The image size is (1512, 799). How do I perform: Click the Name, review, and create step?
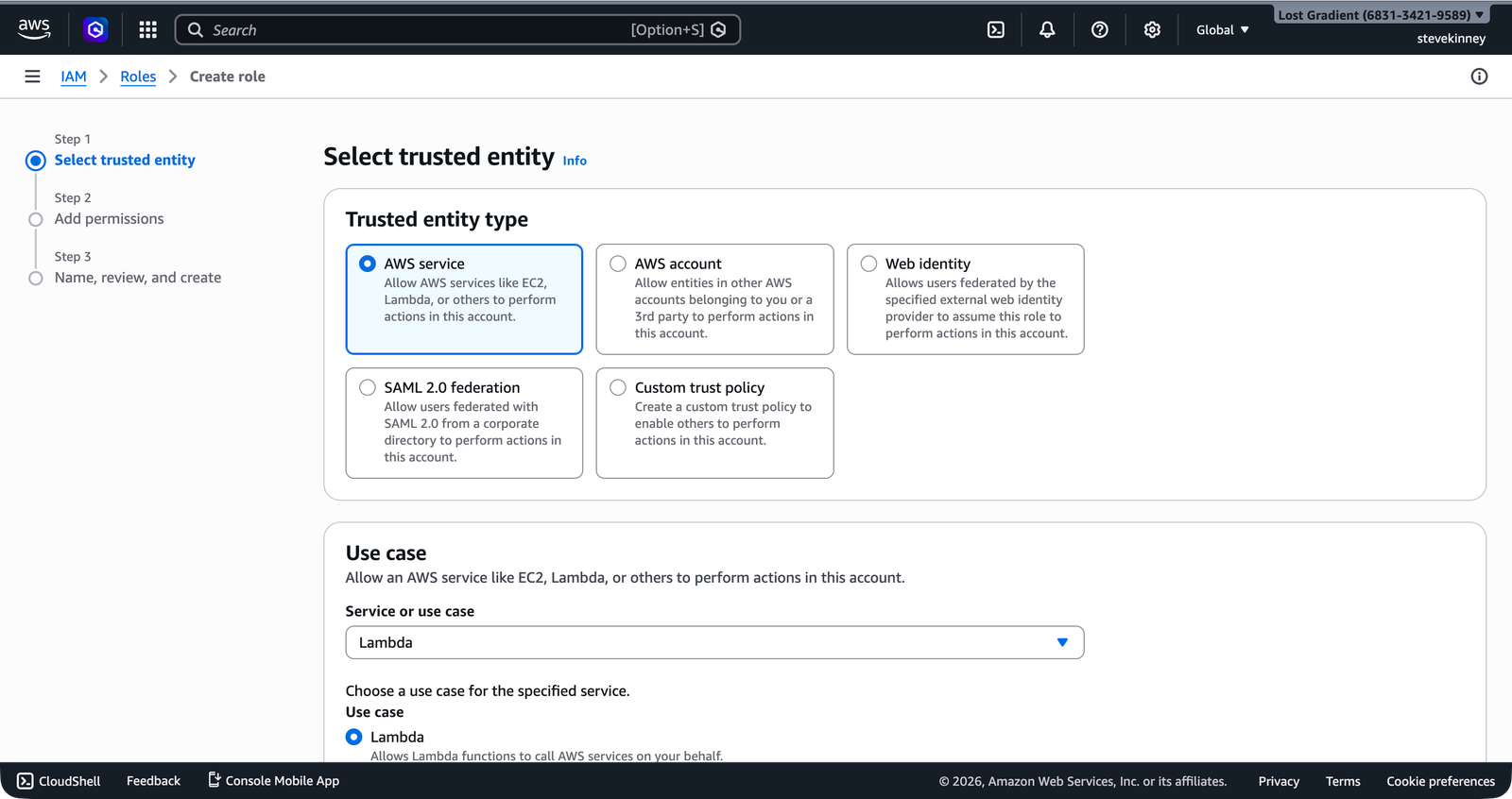138,278
